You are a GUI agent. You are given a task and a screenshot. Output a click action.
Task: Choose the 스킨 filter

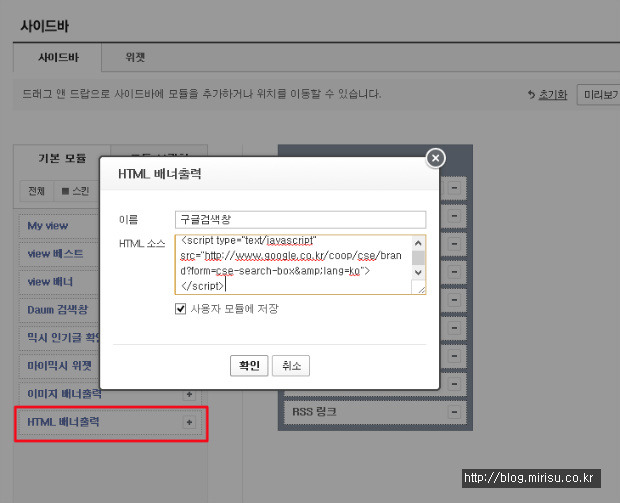click(x=76, y=191)
